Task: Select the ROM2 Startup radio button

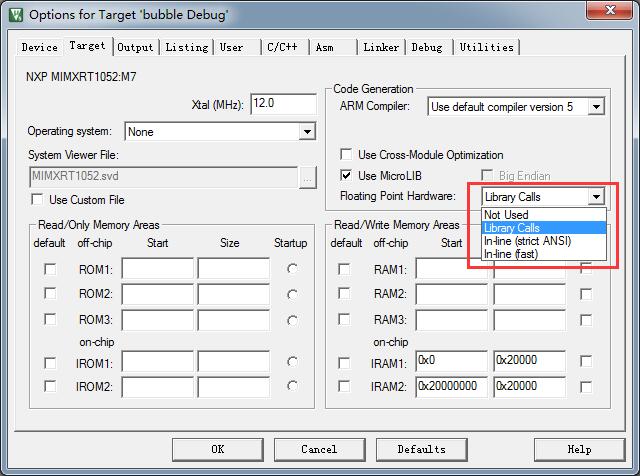Action: [292, 294]
